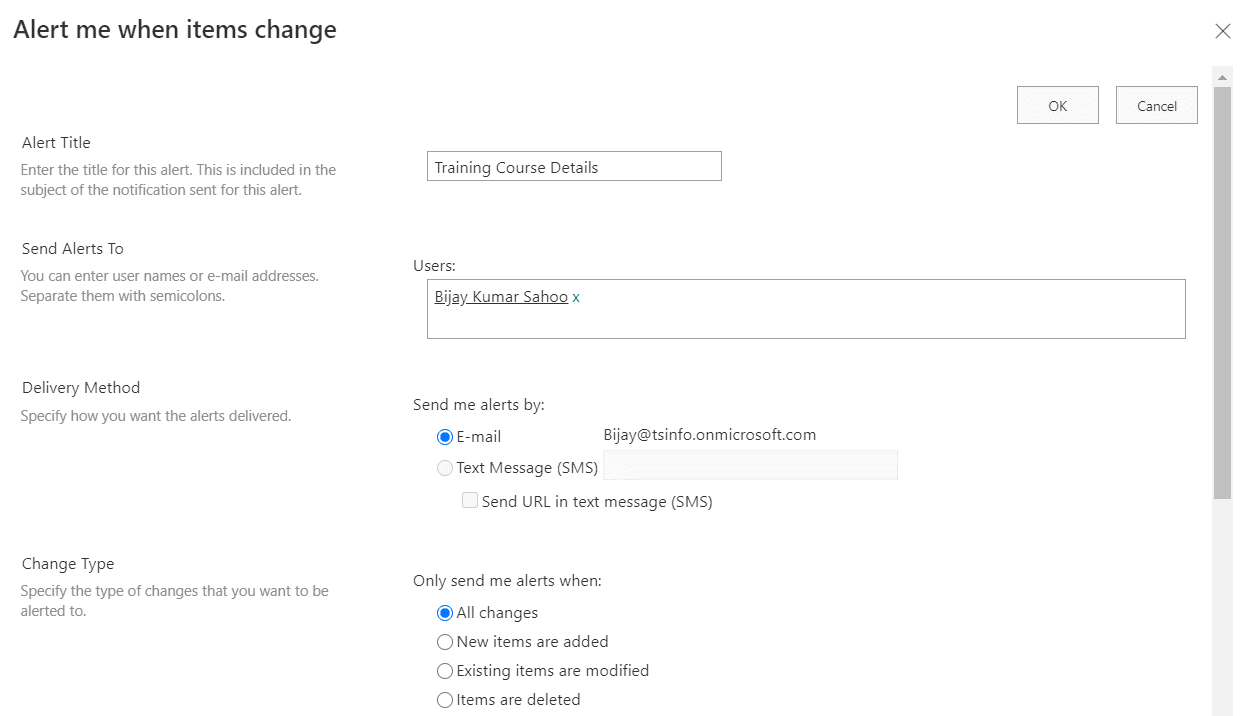The width and height of the screenshot is (1255, 716).
Task: Click the SMS phone number field
Action: pos(750,465)
